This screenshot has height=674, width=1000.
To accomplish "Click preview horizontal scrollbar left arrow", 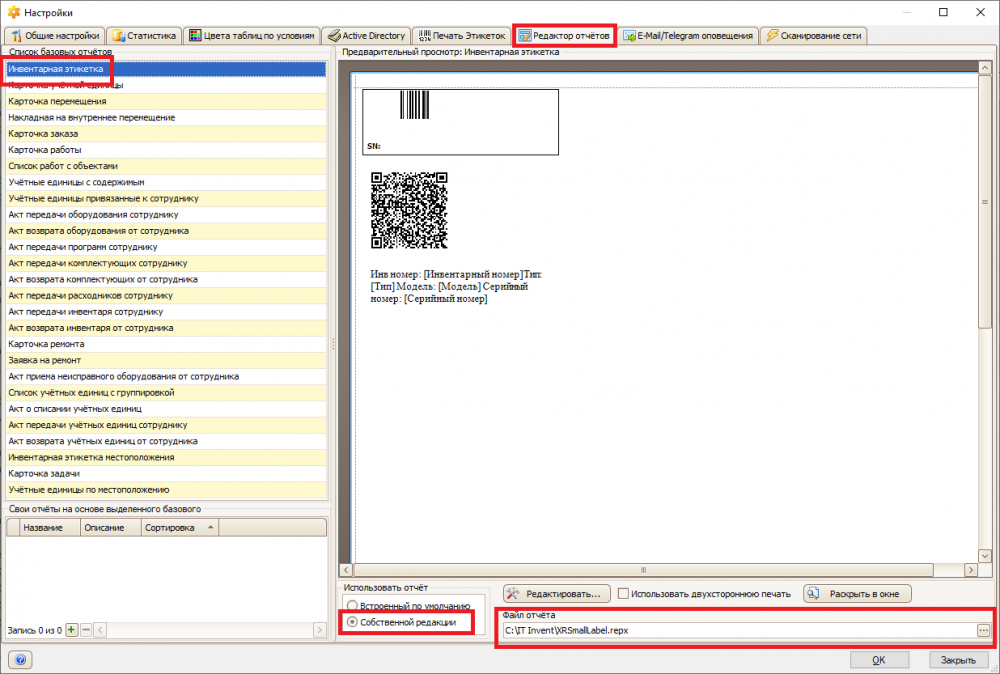I will pos(346,569).
